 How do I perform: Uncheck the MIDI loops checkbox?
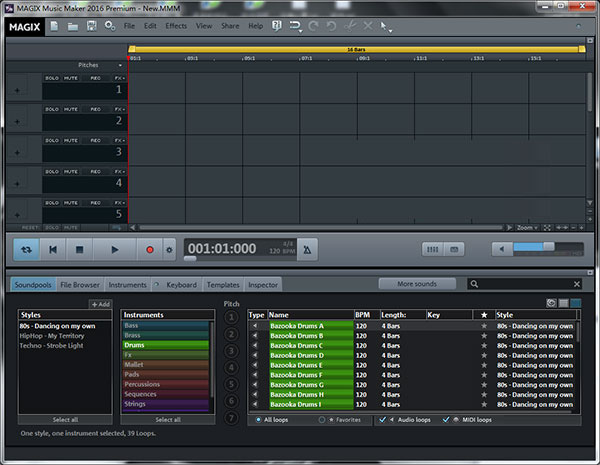446,420
